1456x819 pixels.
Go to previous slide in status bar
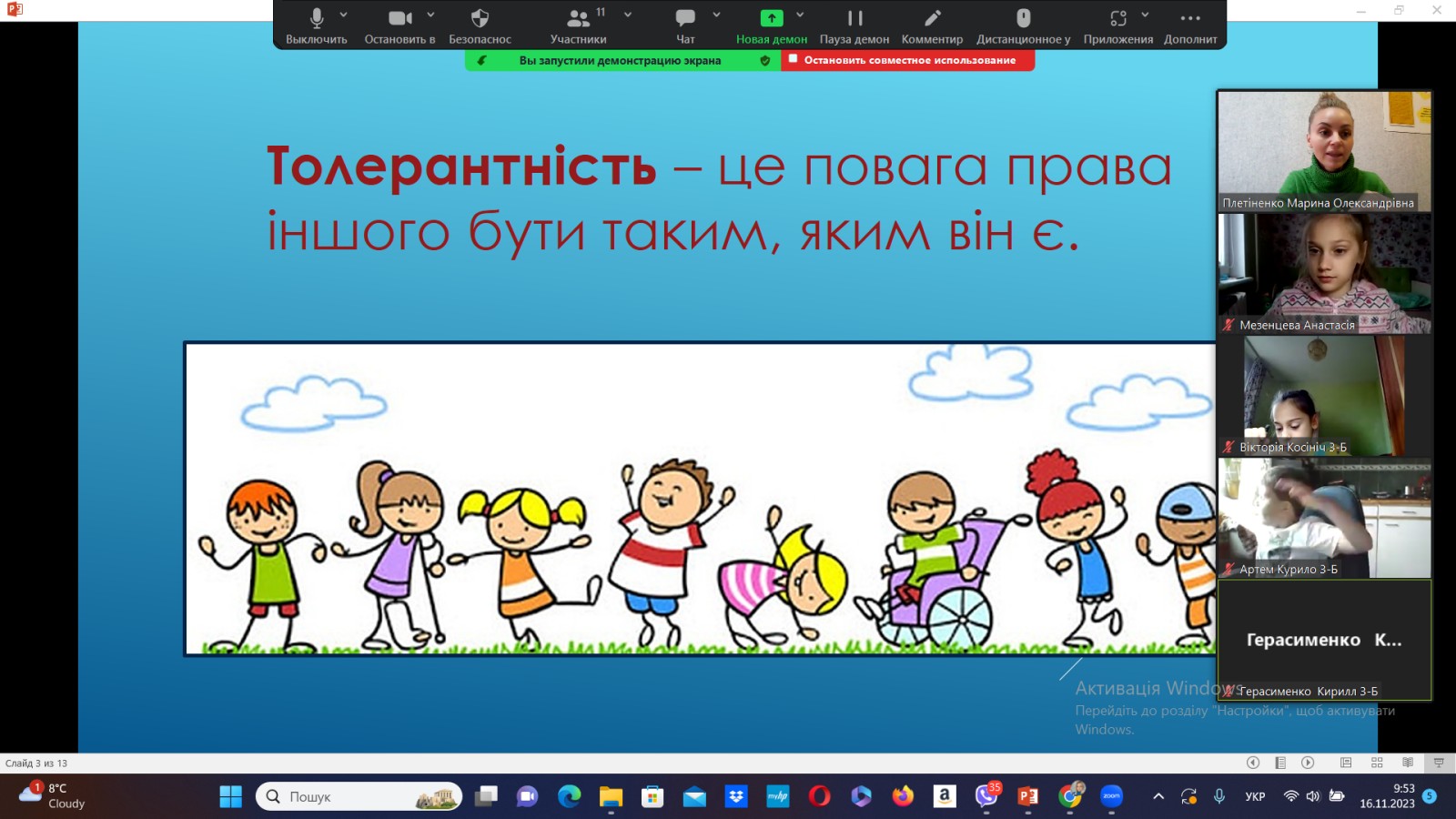(1253, 763)
